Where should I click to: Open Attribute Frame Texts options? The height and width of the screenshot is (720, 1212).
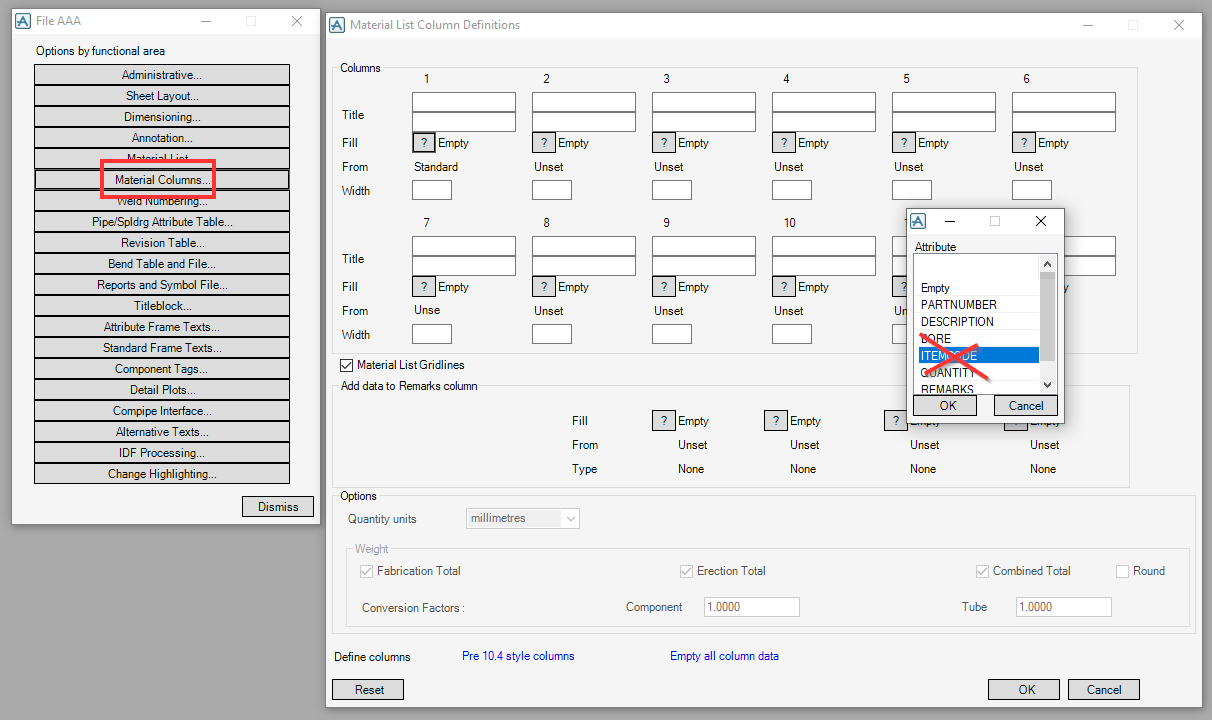coord(162,327)
